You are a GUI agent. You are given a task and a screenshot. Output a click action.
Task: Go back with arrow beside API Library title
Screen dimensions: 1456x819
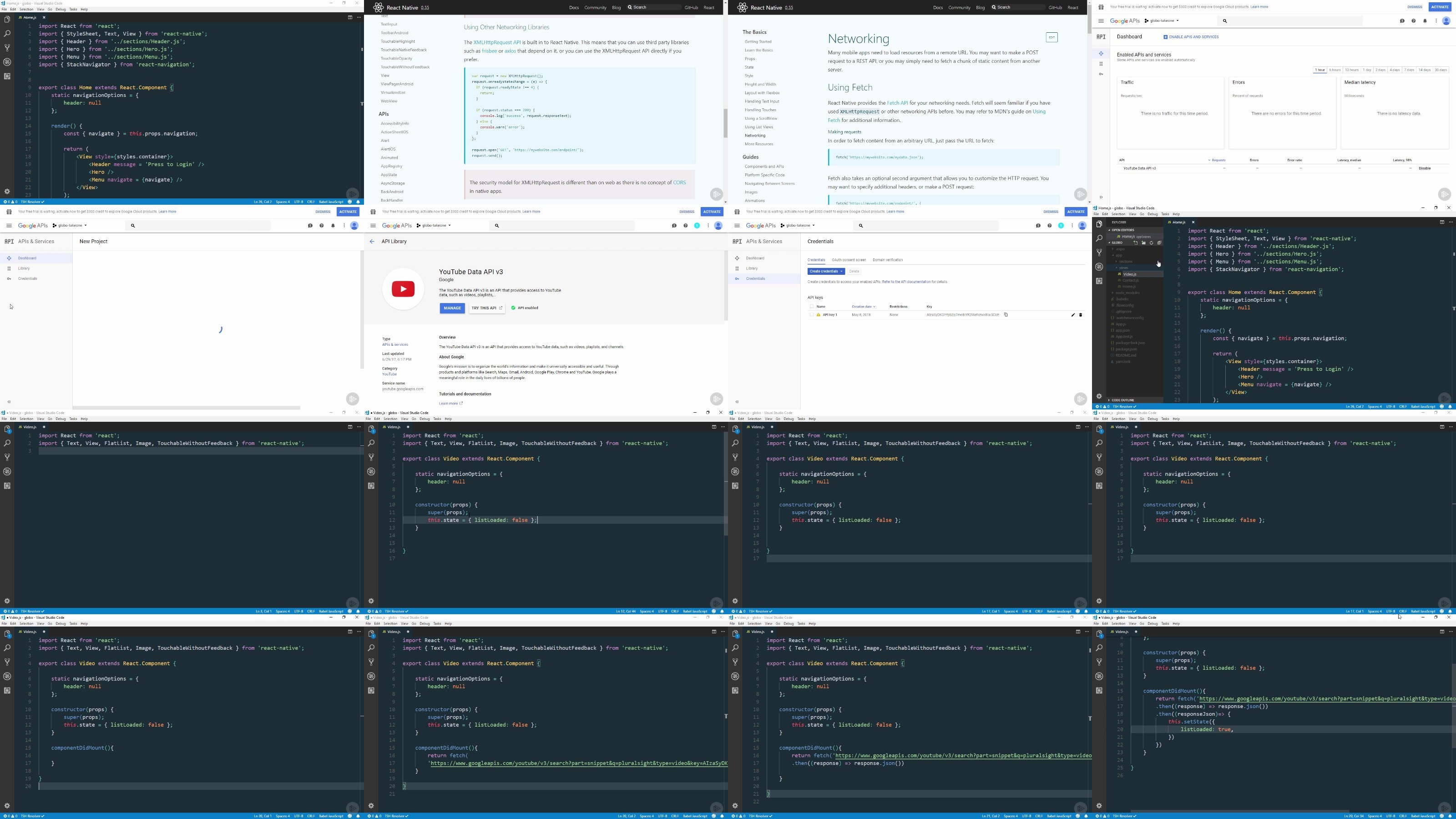372,241
